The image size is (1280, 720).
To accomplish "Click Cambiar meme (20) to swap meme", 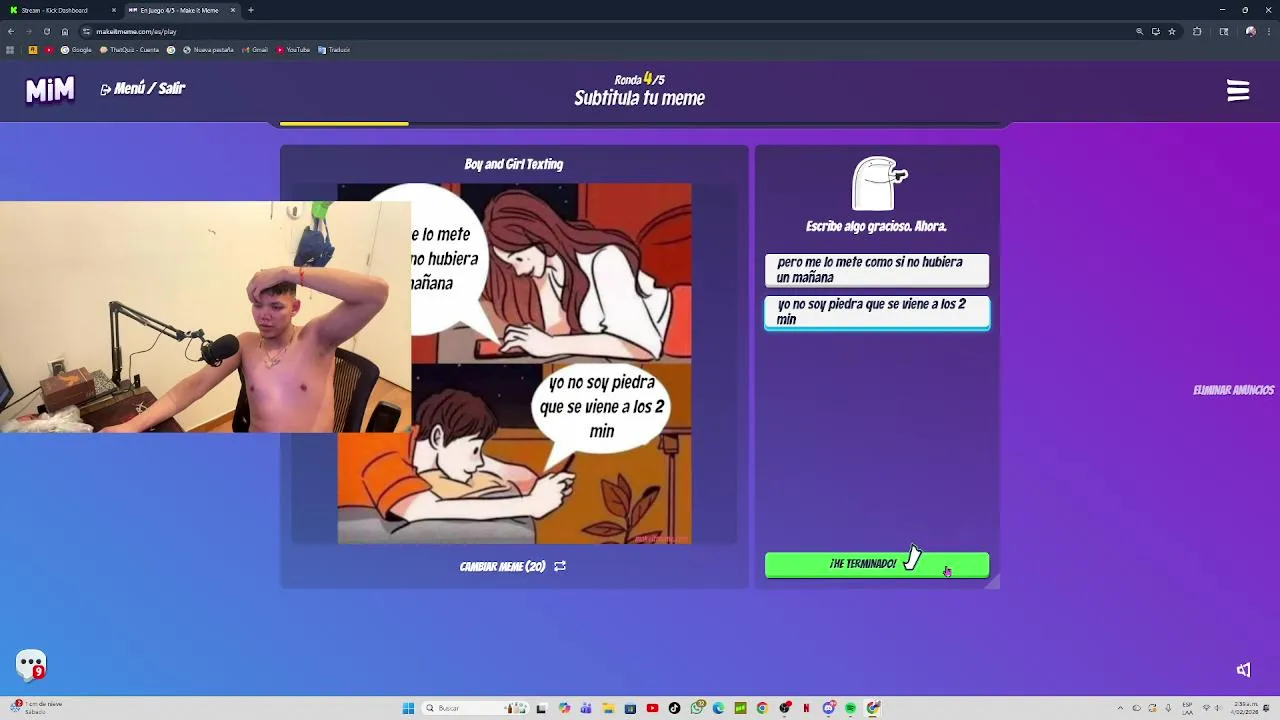I will pyautogui.click(x=502, y=566).
